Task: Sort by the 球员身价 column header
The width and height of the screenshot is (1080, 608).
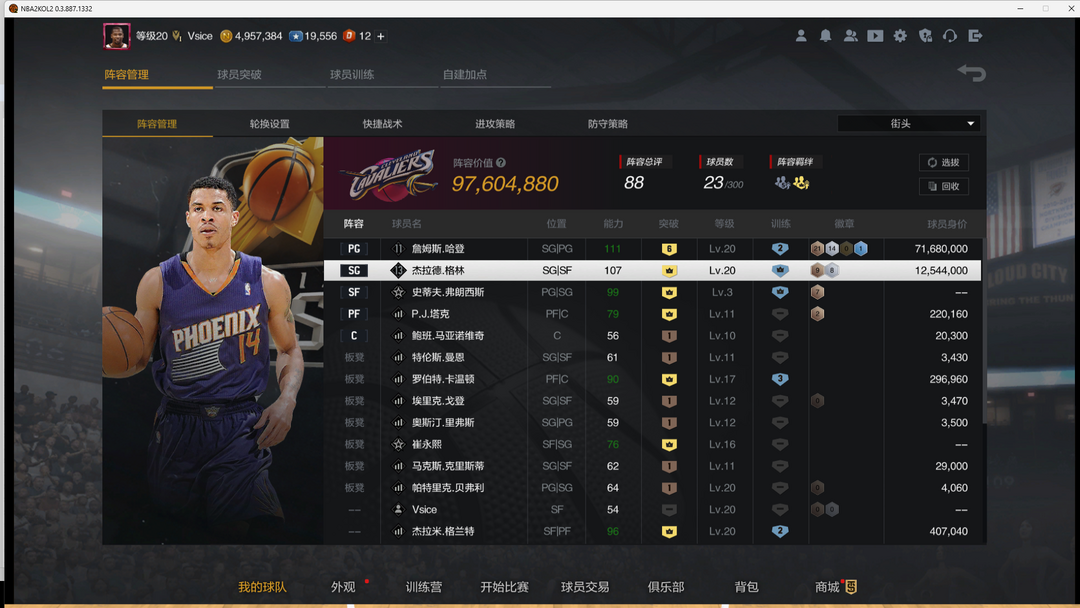Action: pos(947,224)
